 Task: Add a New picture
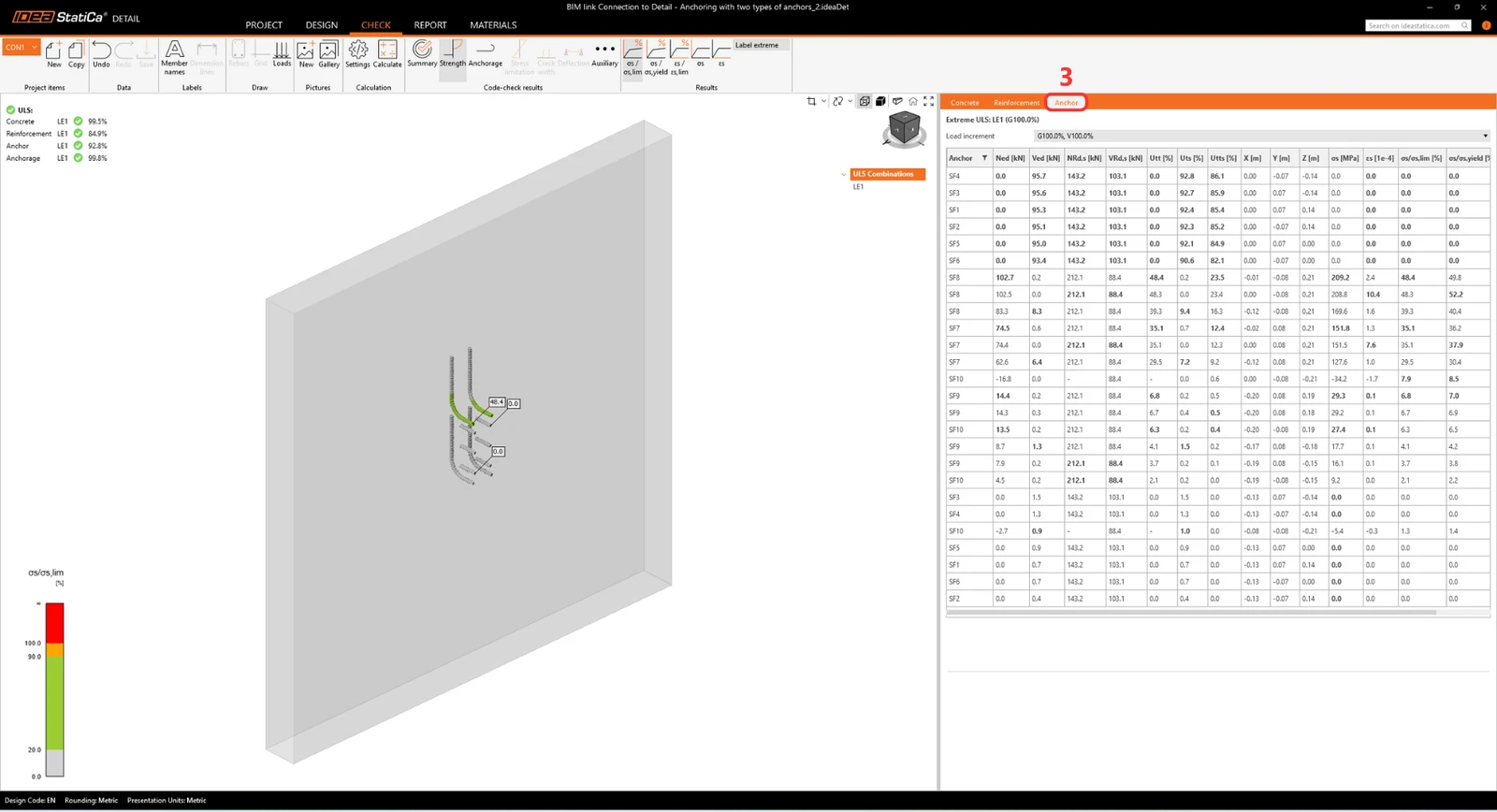pos(306,53)
